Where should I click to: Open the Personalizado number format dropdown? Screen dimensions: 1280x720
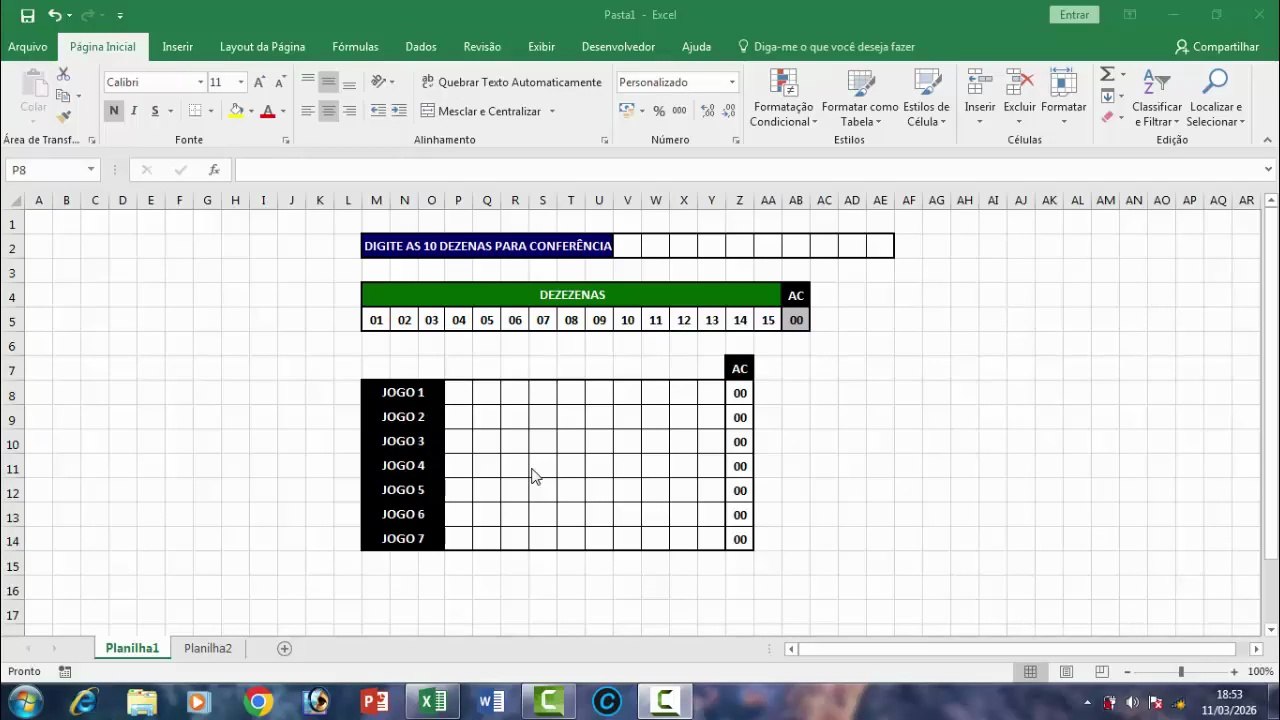pyautogui.click(x=732, y=82)
